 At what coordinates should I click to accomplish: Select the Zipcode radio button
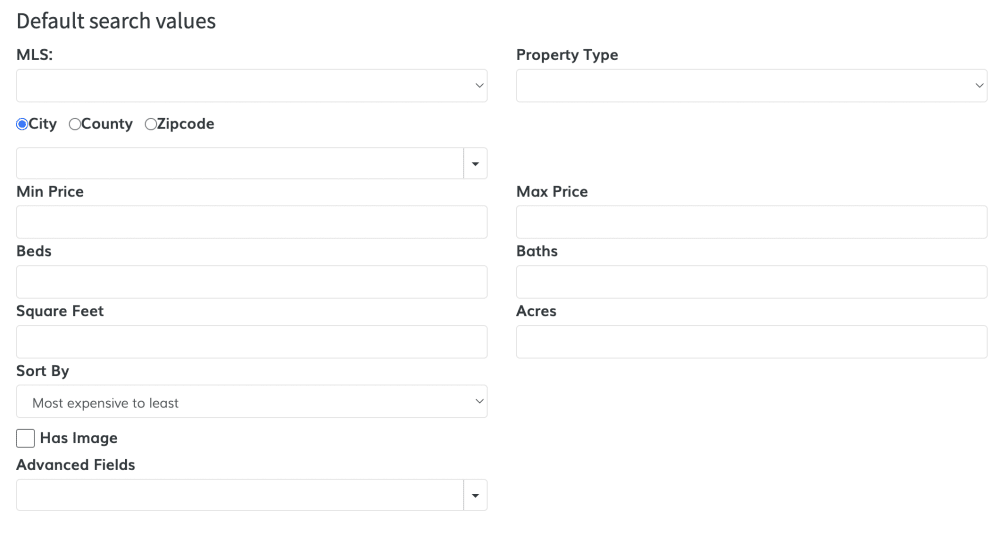(x=150, y=124)
